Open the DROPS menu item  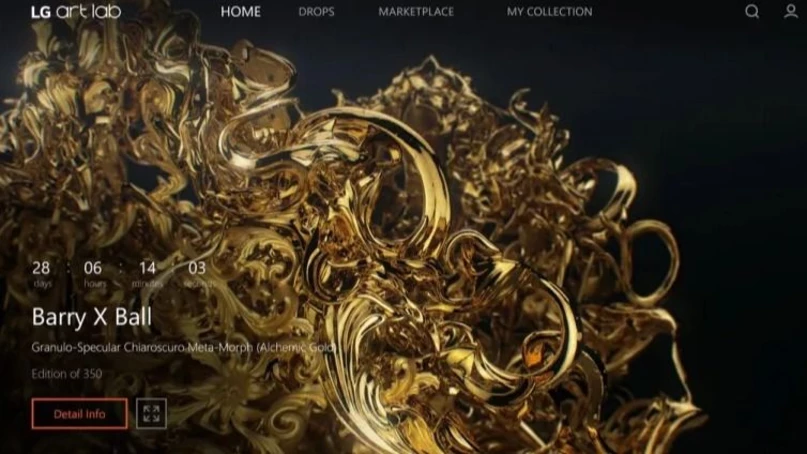tap(317, 11)
